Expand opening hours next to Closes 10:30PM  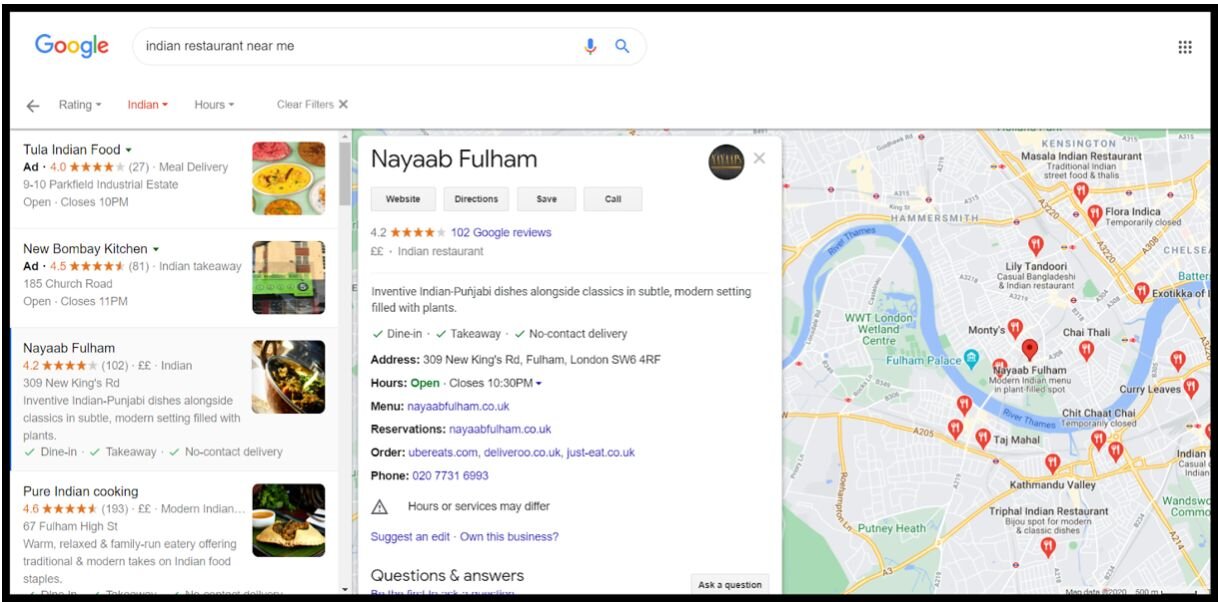click(539, 384)
